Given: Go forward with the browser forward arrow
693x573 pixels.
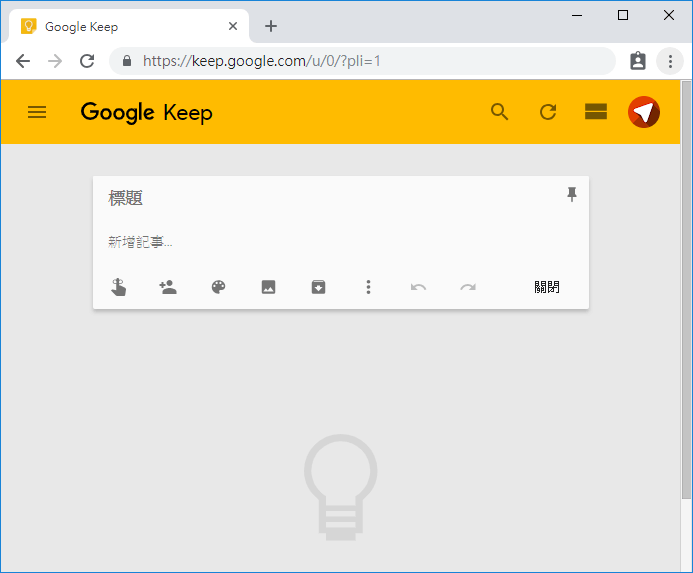Looking at the screenshot, I should pyautogui.click(x=55, y=61).
